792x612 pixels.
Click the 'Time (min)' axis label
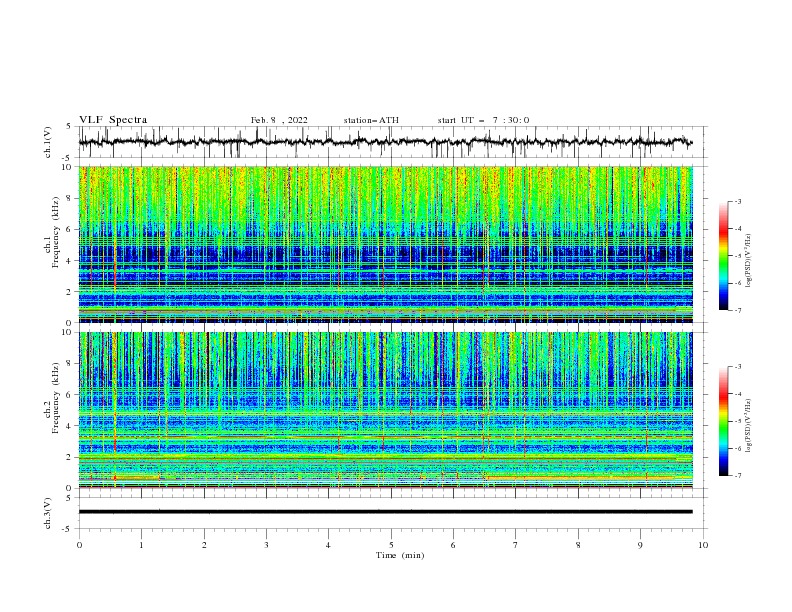point(400,555)
